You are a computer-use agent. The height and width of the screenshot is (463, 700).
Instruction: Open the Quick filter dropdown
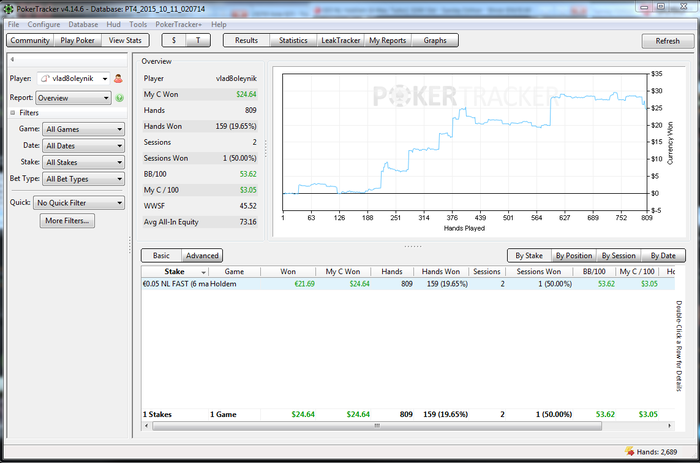[79, 203]
